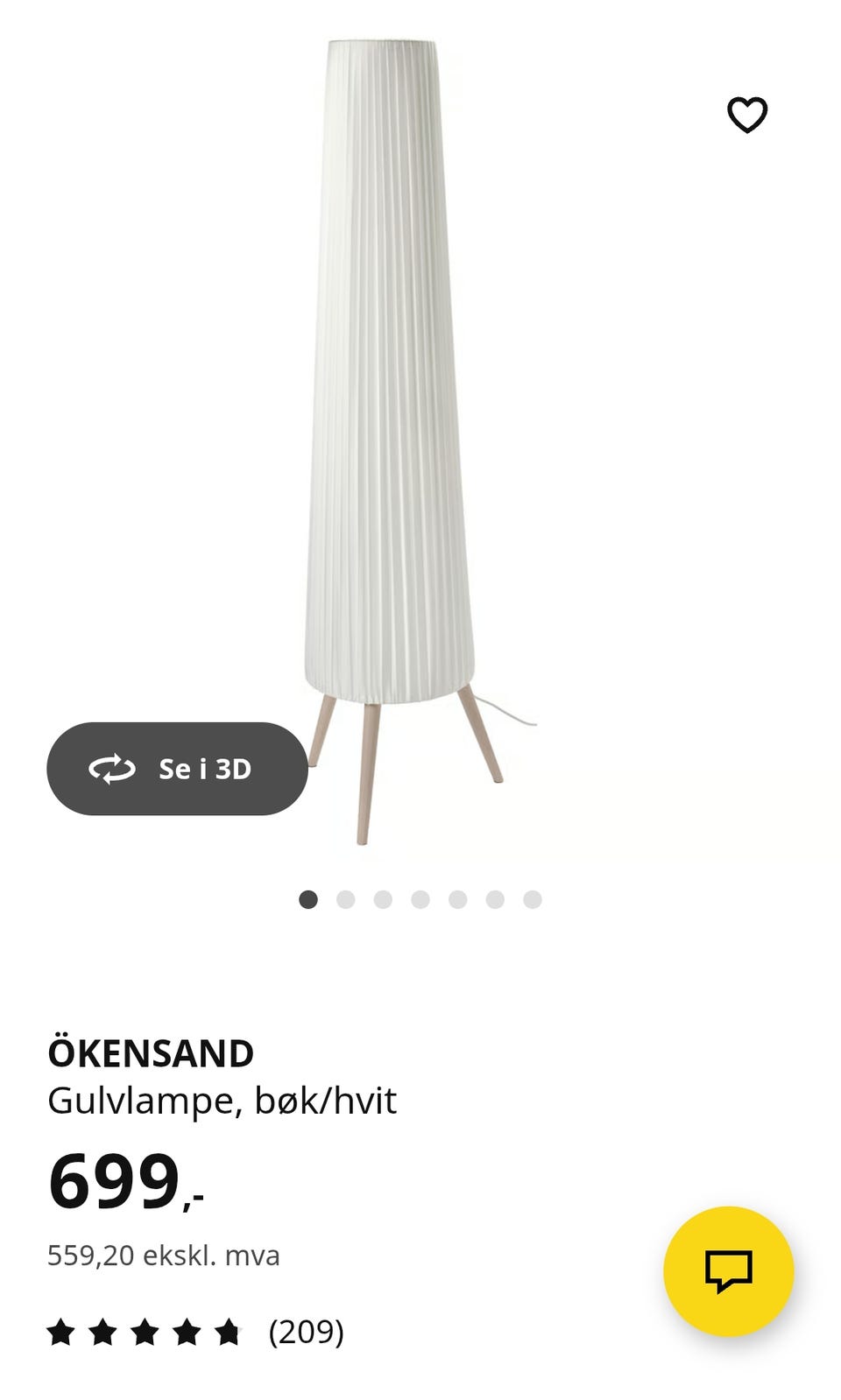Open the ÖKENSAND product name heading

(151, 1053)
